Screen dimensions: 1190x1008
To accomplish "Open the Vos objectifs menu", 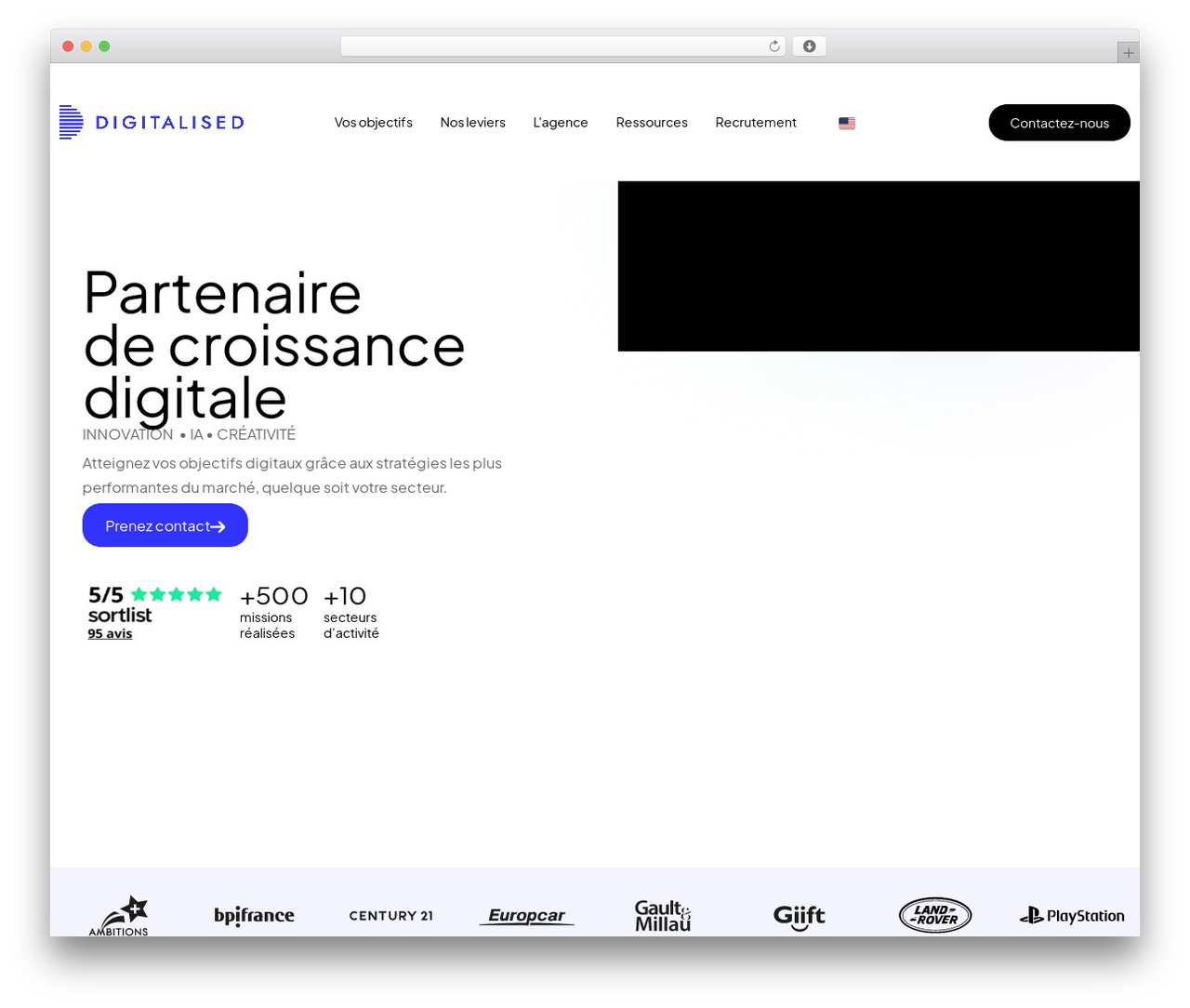I will pyautogui.click(x=374, y=123).
